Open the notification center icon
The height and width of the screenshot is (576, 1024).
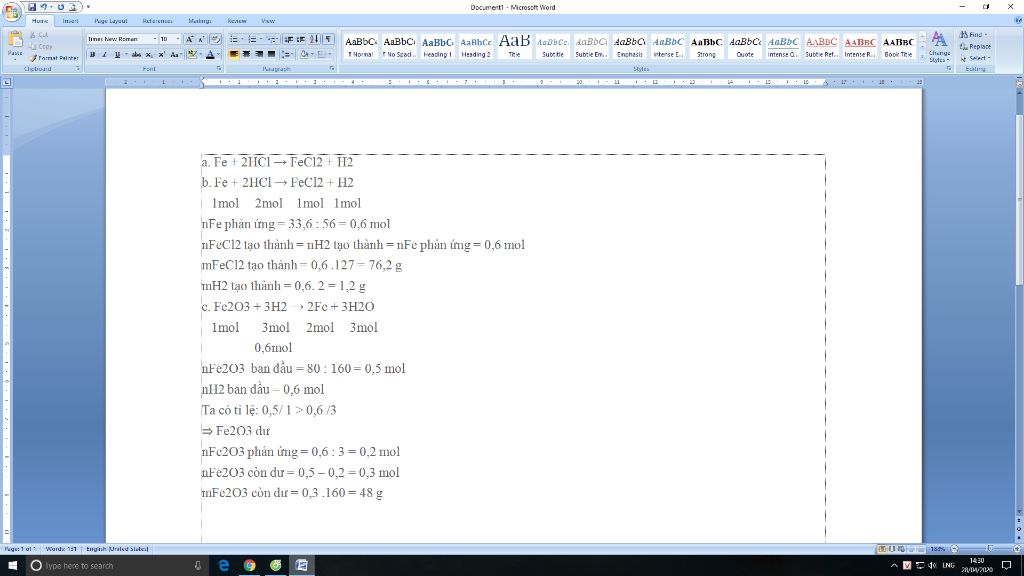tap(1007, 566)
